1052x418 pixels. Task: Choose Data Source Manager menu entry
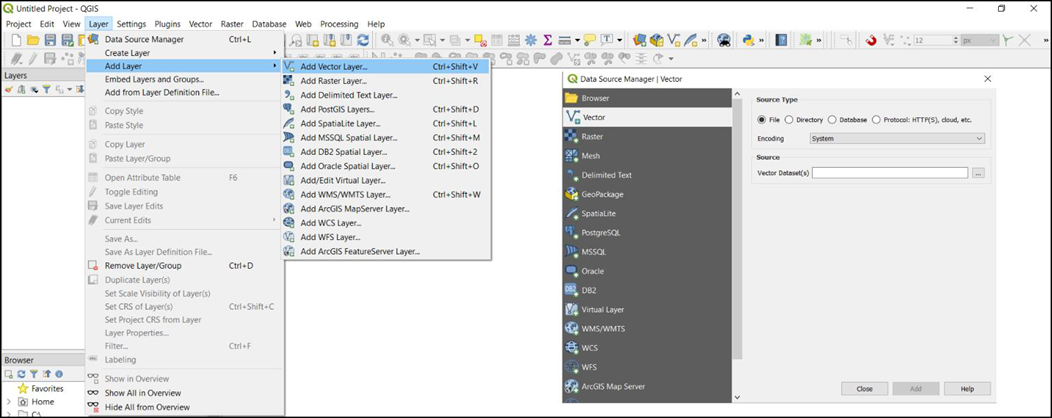click(x=184, y=40)
